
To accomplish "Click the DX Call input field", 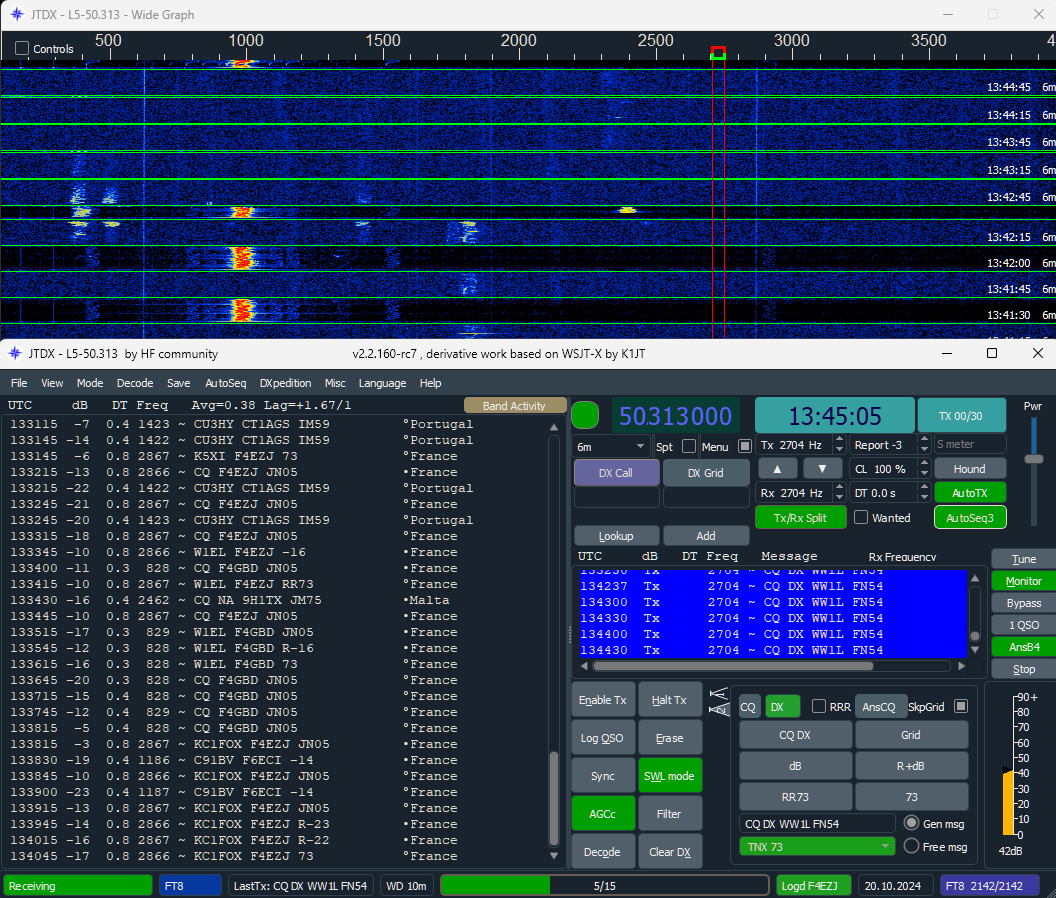I will [x=616, y=496].
